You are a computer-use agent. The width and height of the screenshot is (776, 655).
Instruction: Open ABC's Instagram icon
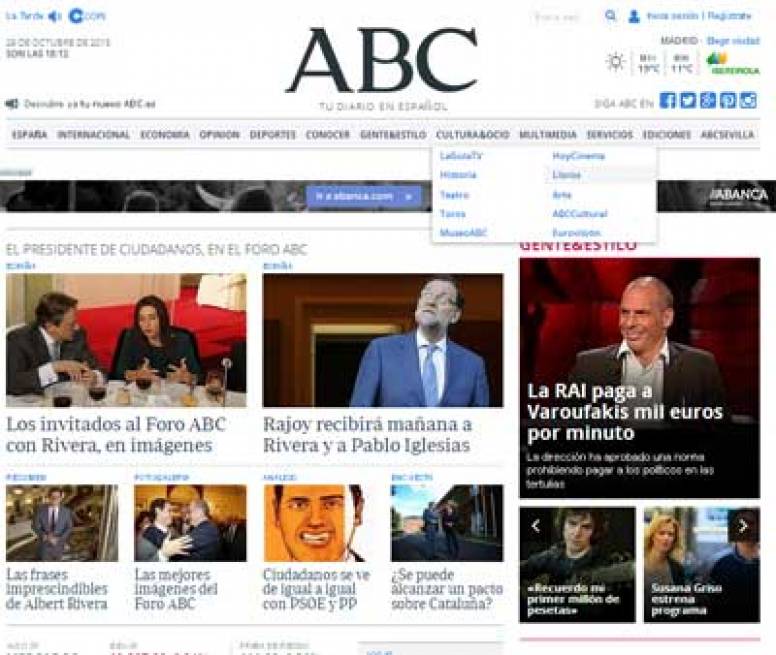(748, 100)
